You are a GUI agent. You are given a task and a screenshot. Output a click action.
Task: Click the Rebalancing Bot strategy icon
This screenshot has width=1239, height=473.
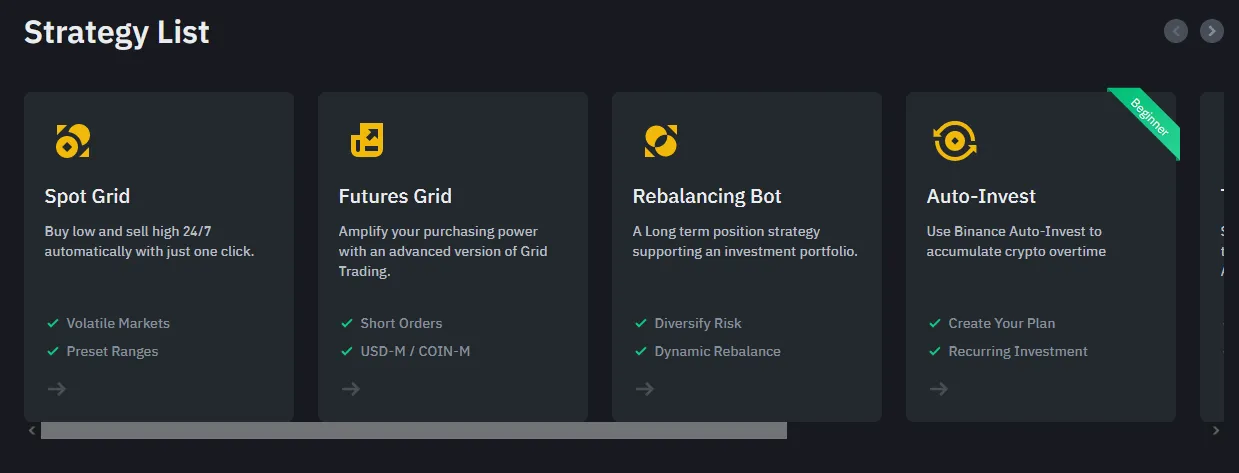[x=661, y=141]
